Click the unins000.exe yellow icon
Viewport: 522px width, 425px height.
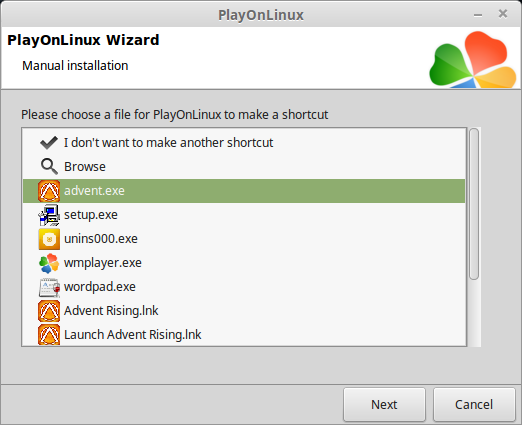(49, 239)
